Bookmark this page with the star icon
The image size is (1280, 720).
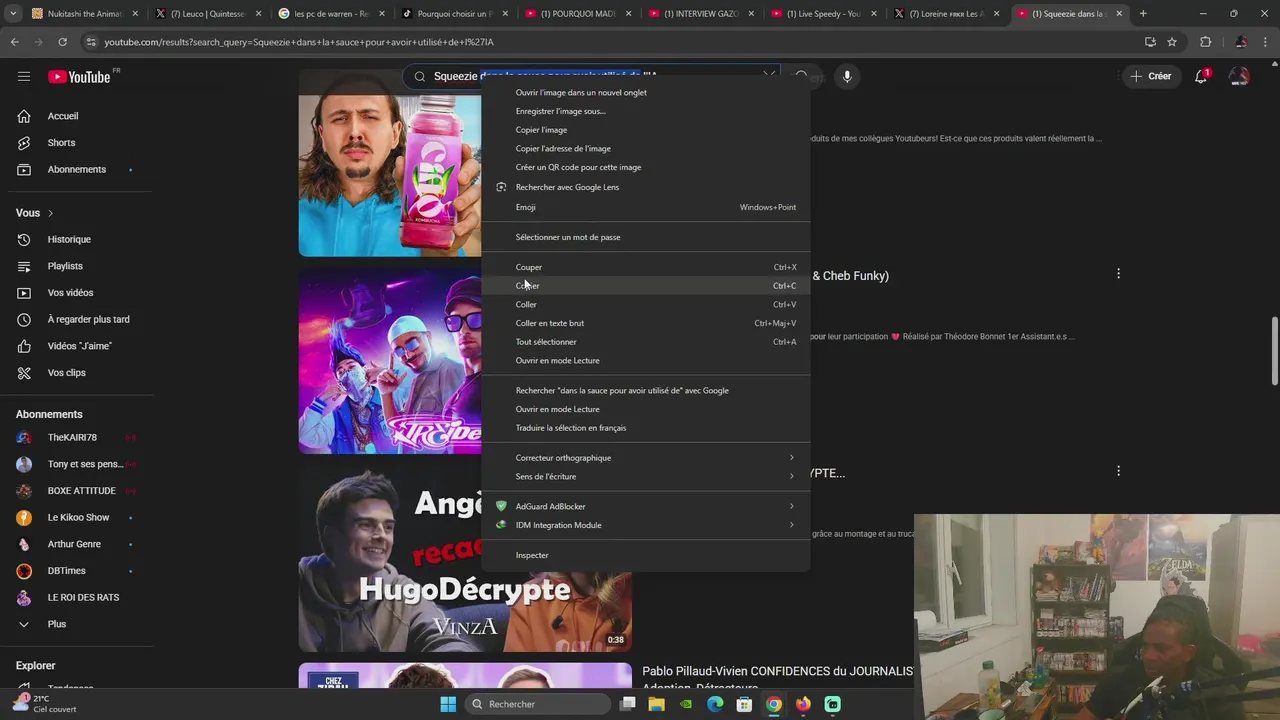[1172, 42]
